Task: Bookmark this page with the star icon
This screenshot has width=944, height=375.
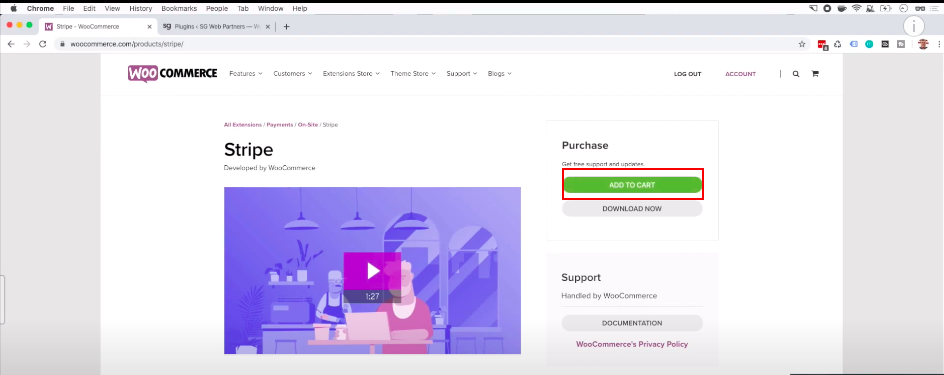Action: [x=802, y=44]
